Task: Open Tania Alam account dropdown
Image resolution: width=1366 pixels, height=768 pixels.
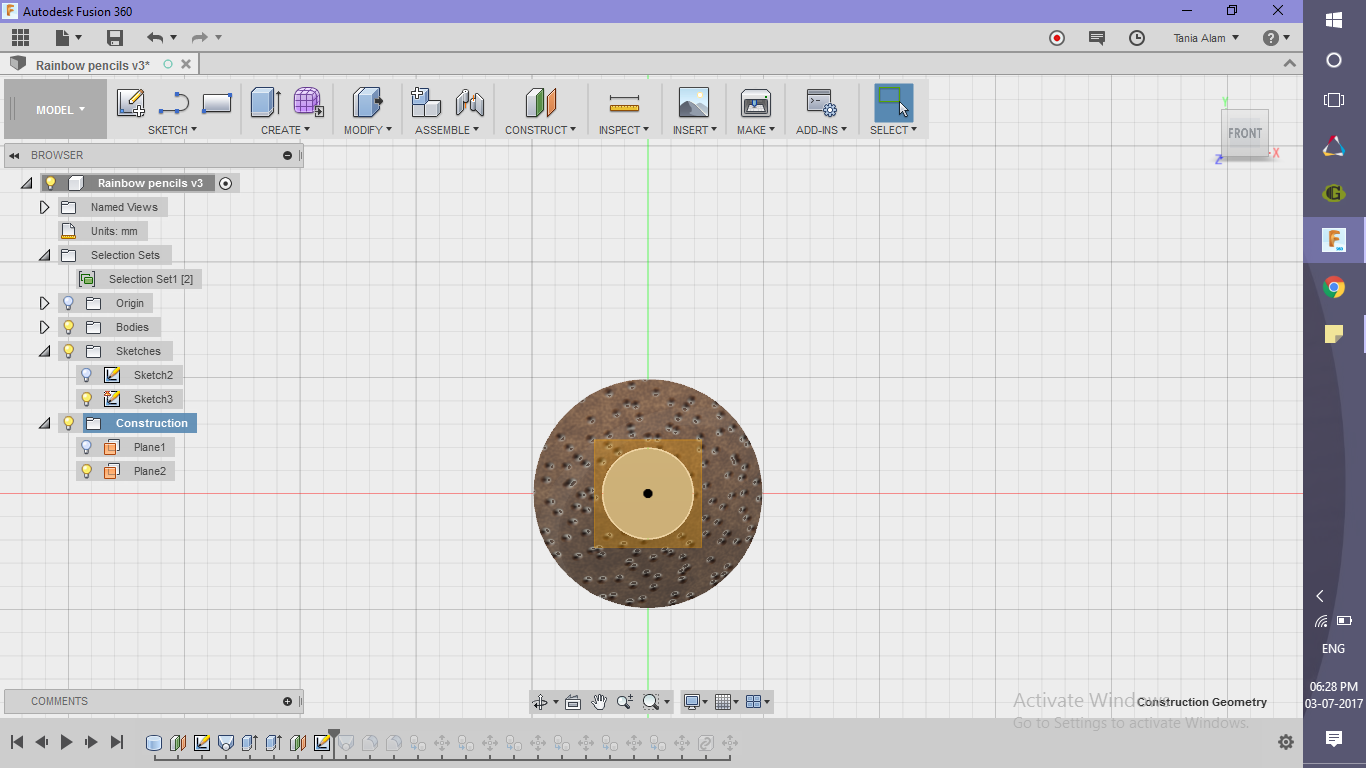Action: click(x=1206, y=38)
